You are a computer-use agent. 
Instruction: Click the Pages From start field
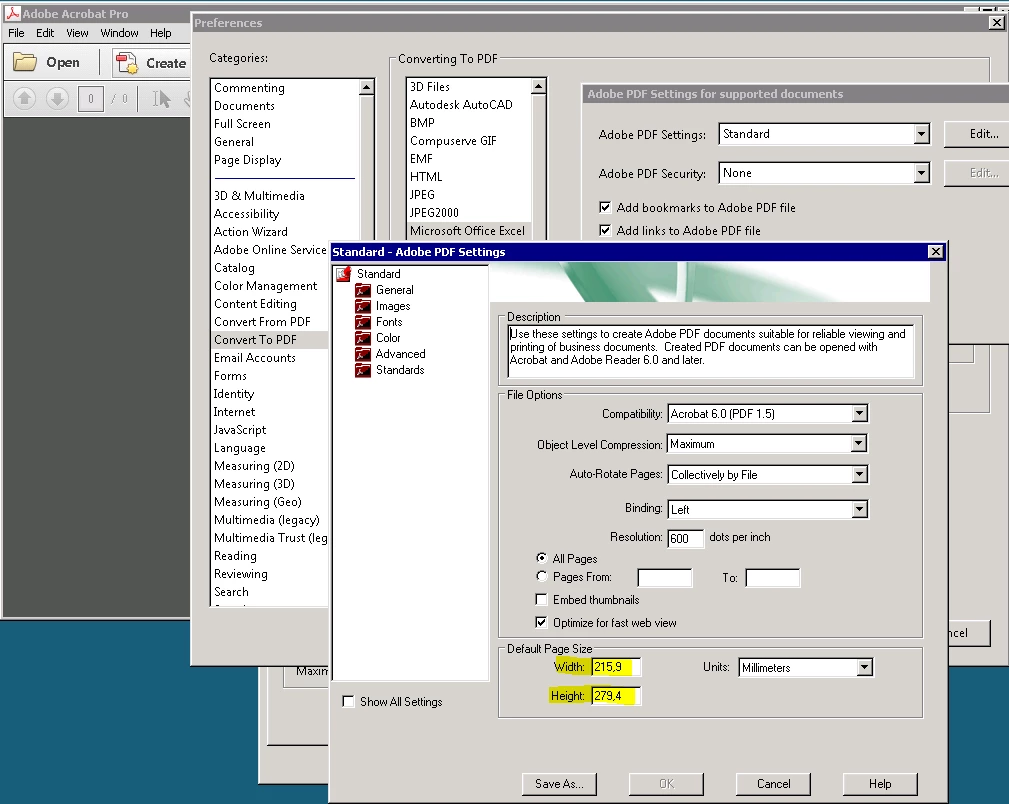(665, 578)
